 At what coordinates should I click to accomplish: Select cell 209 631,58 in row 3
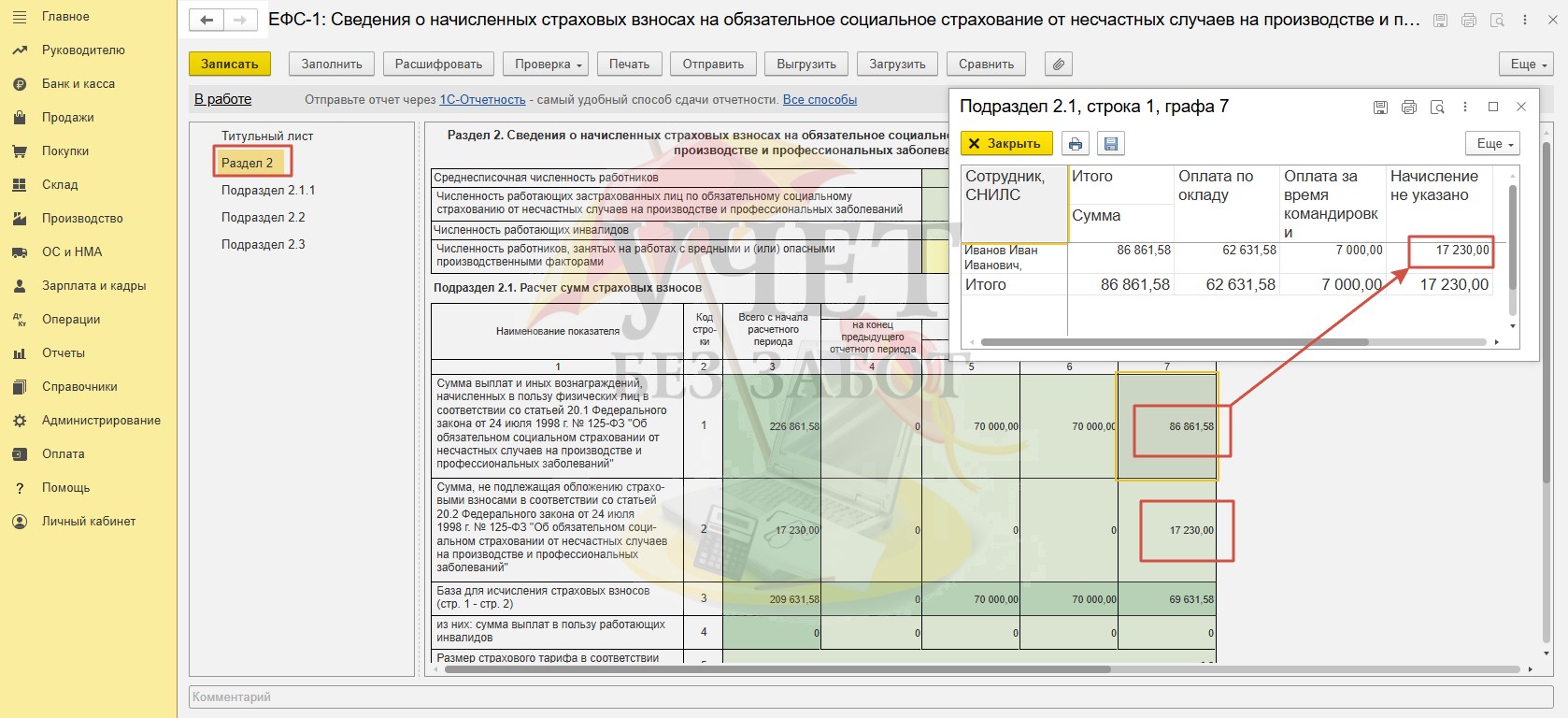click(772, 599)
